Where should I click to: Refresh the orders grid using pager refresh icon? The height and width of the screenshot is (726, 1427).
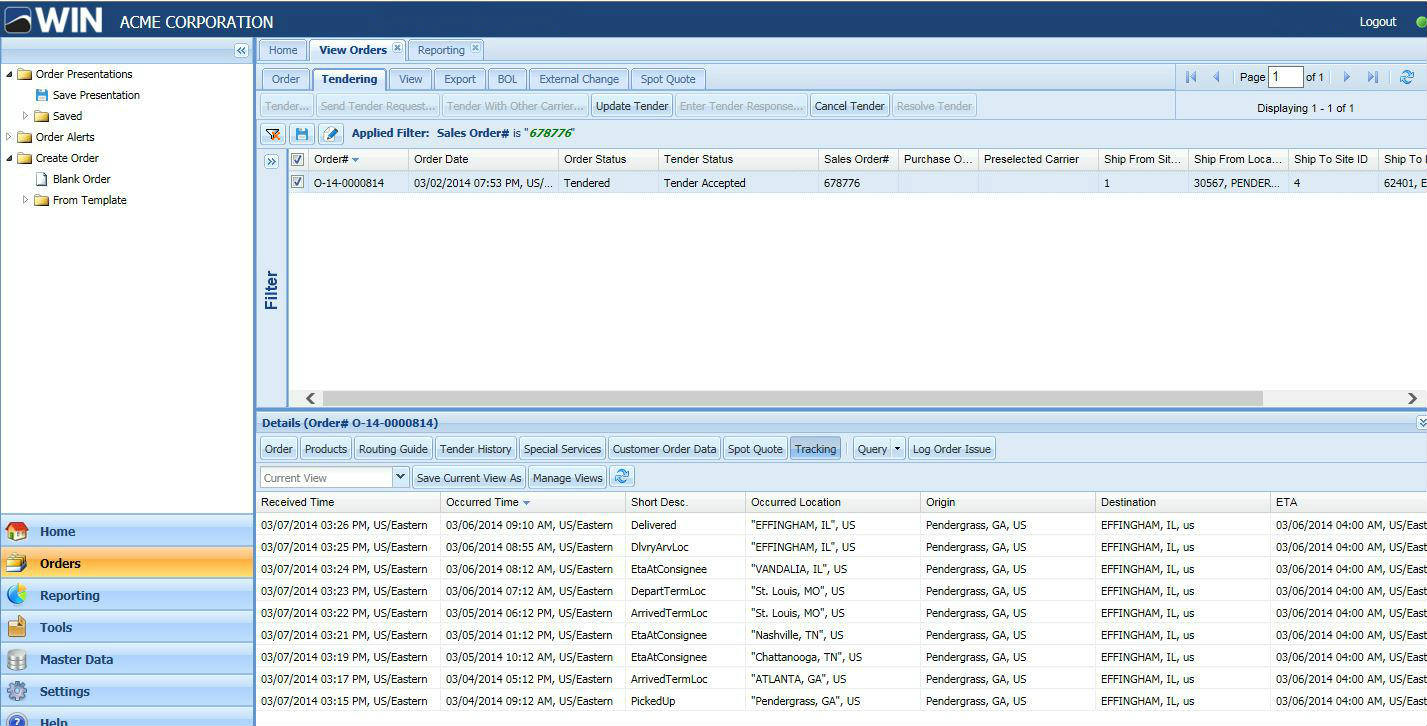pyautogui.click(x=1406, y=77)
